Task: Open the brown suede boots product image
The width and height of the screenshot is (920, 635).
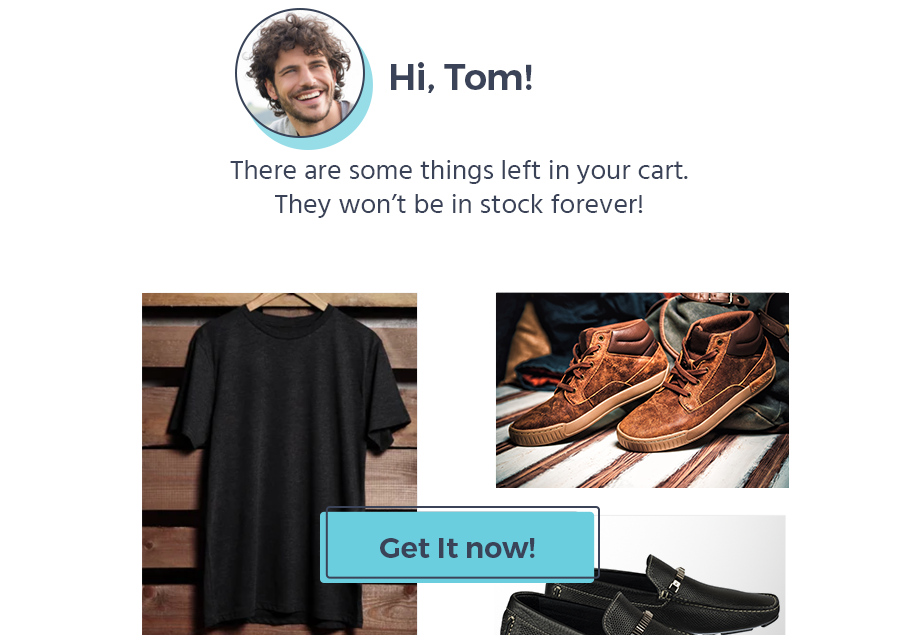Action: pyautogui.click(x=642, y=390)
